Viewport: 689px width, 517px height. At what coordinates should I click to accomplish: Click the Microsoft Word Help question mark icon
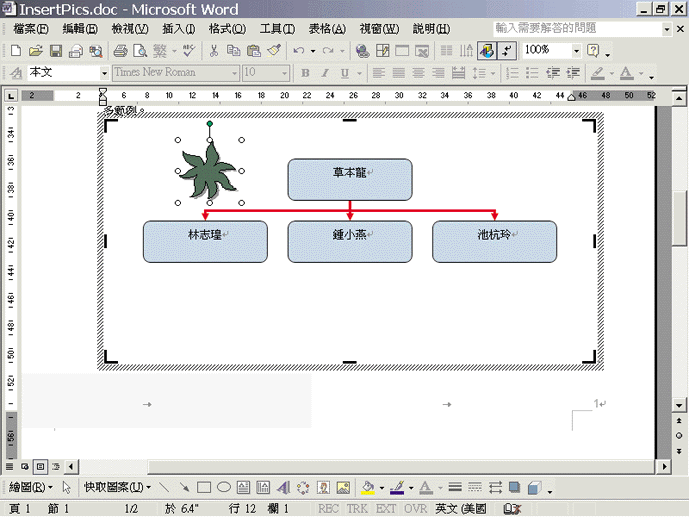pyautogui.click(x=593, y=51)
